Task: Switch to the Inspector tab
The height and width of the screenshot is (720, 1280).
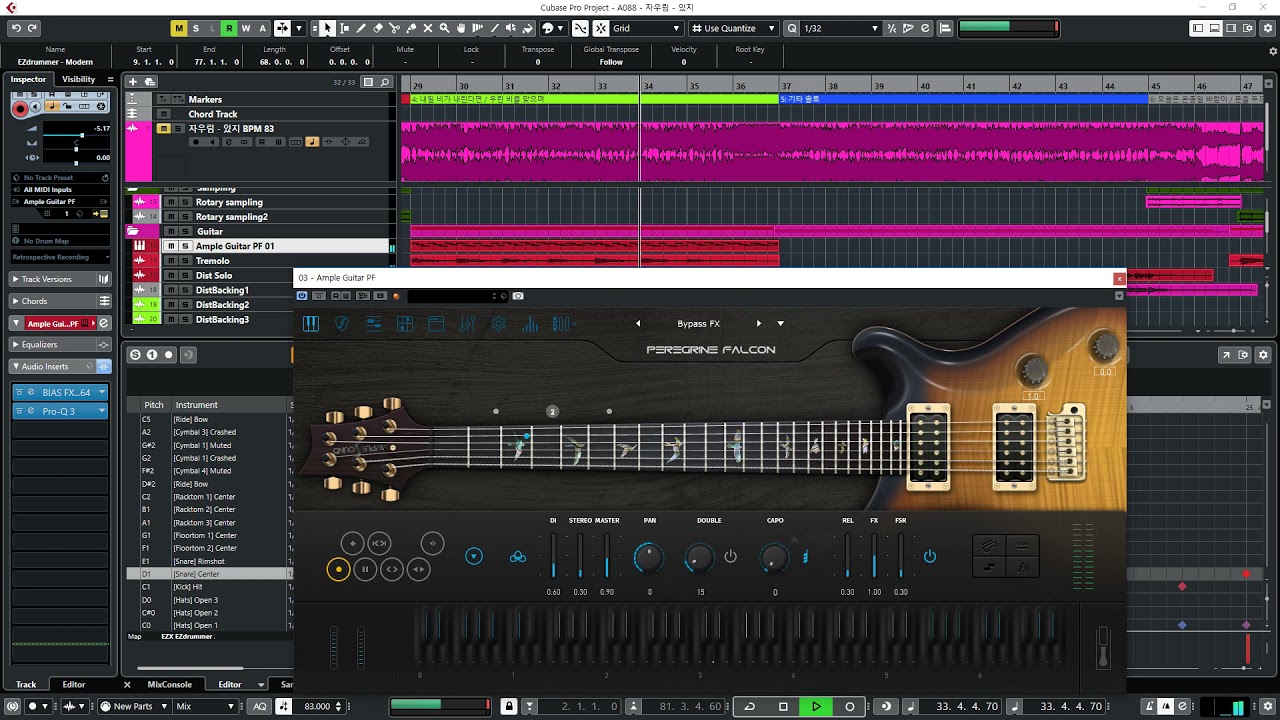Action: (29, 80)
